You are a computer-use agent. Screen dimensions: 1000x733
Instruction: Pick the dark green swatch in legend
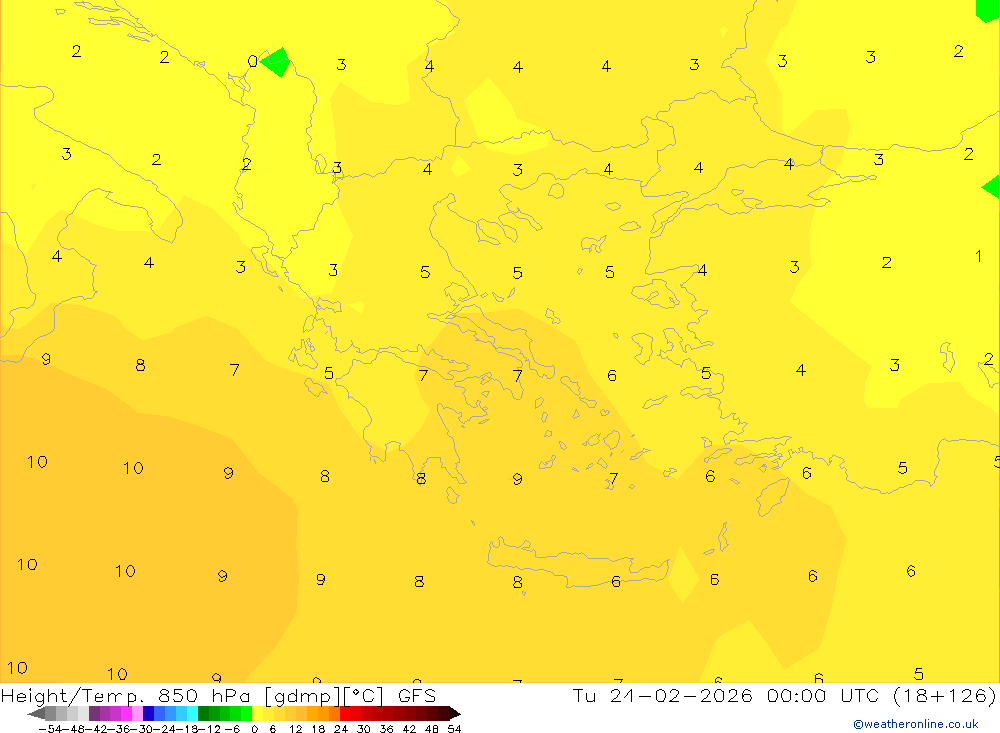(203, 713)
